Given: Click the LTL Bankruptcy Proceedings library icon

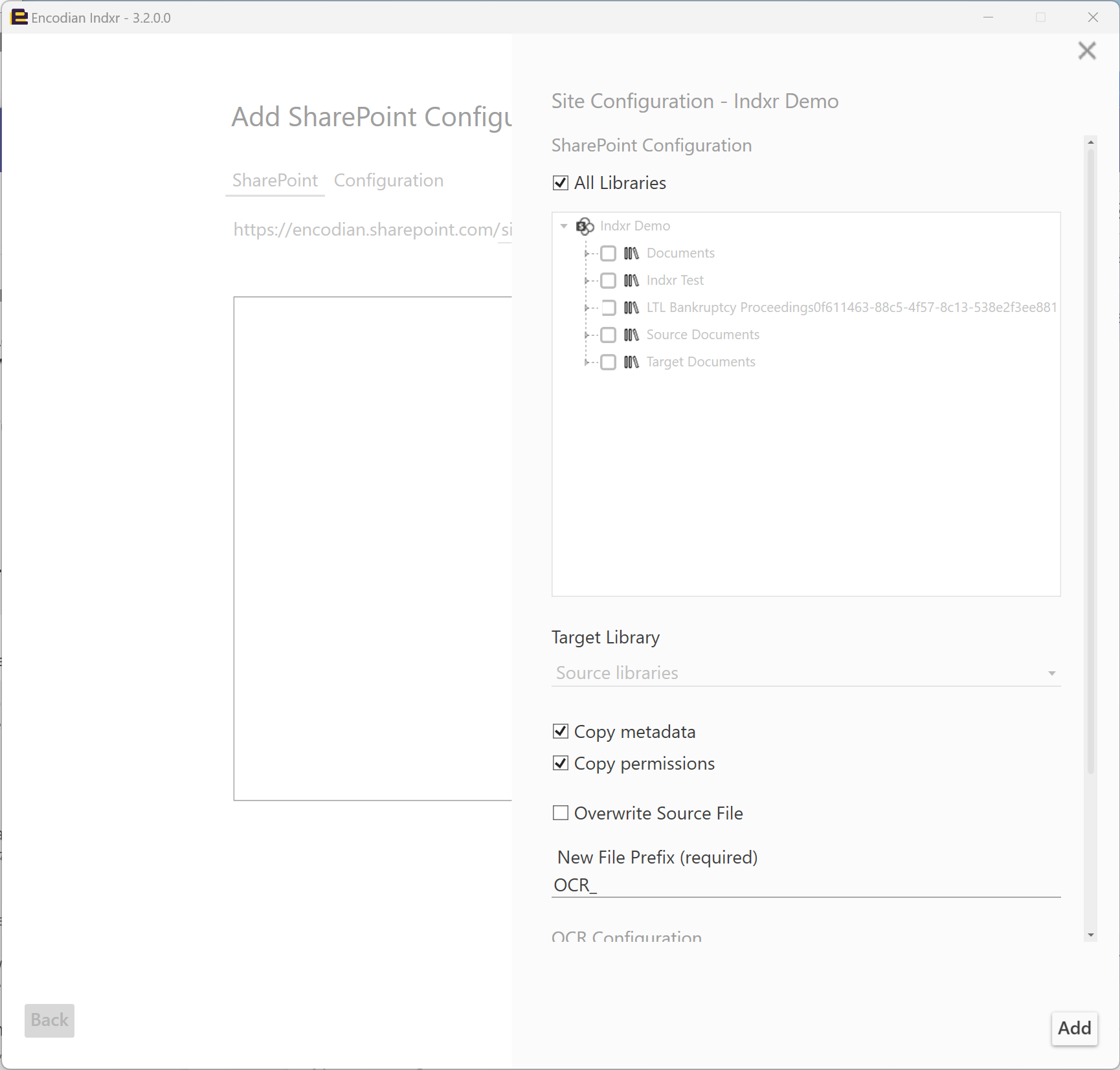Looking at the screenshot, I should point(631,307).
